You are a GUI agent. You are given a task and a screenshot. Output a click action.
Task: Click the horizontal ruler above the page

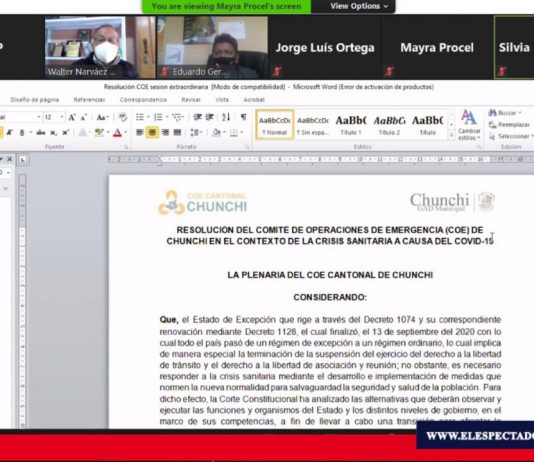coord(320,159)
